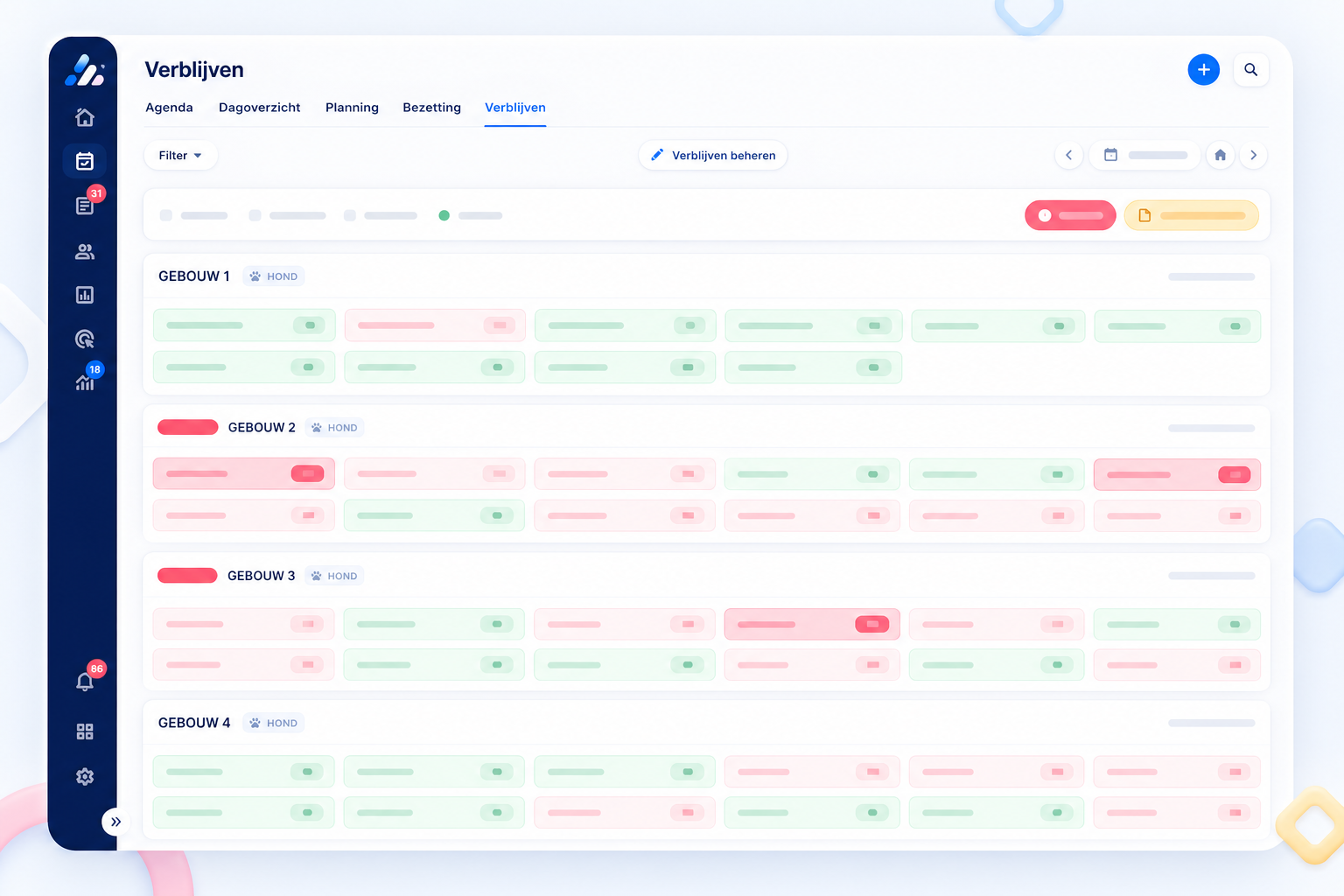1344x896 pixels.
Task: Click the red alert pill button
Action: pyautogui.click(x=1070, y=215)
